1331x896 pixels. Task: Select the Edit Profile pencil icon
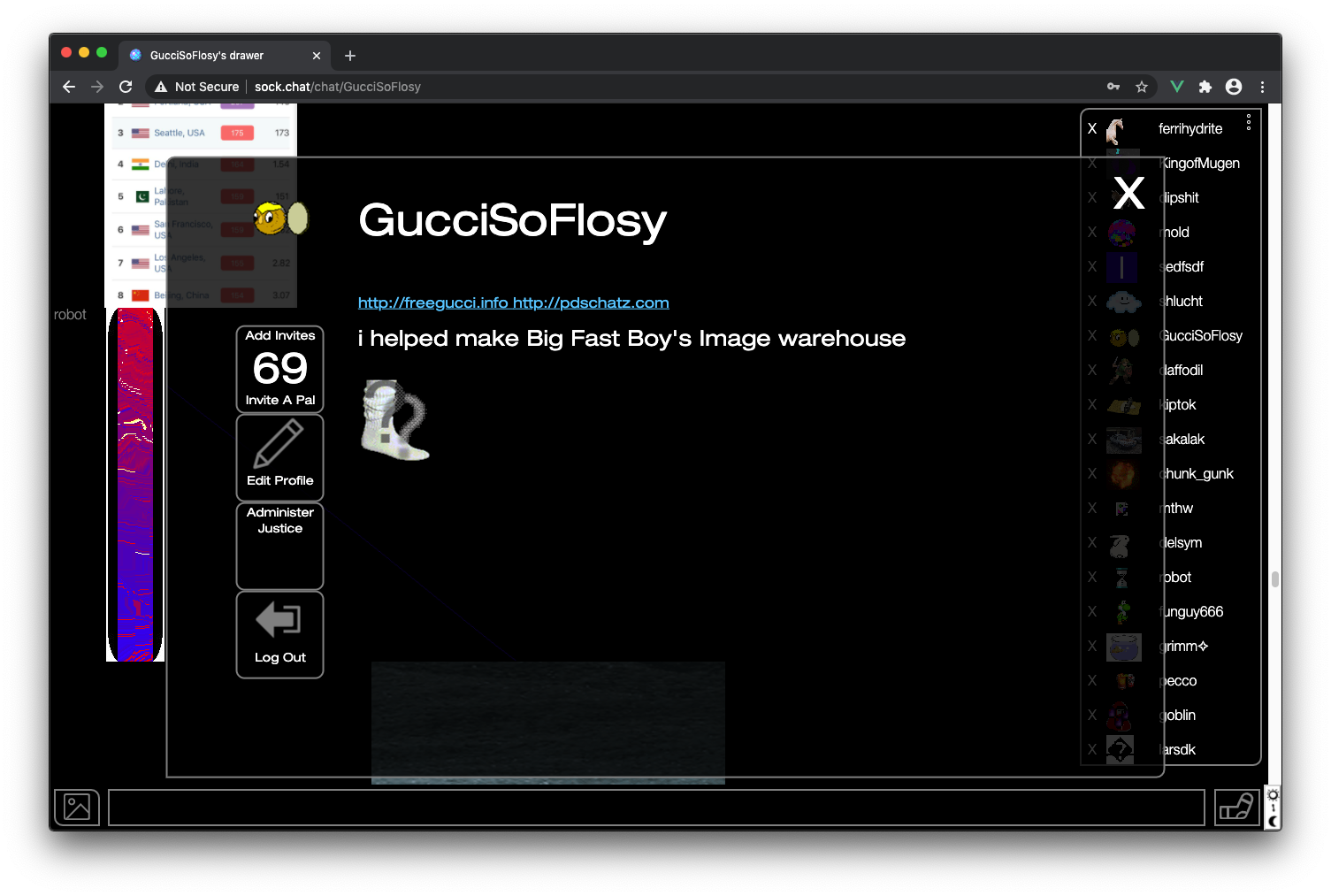(279, 447)
